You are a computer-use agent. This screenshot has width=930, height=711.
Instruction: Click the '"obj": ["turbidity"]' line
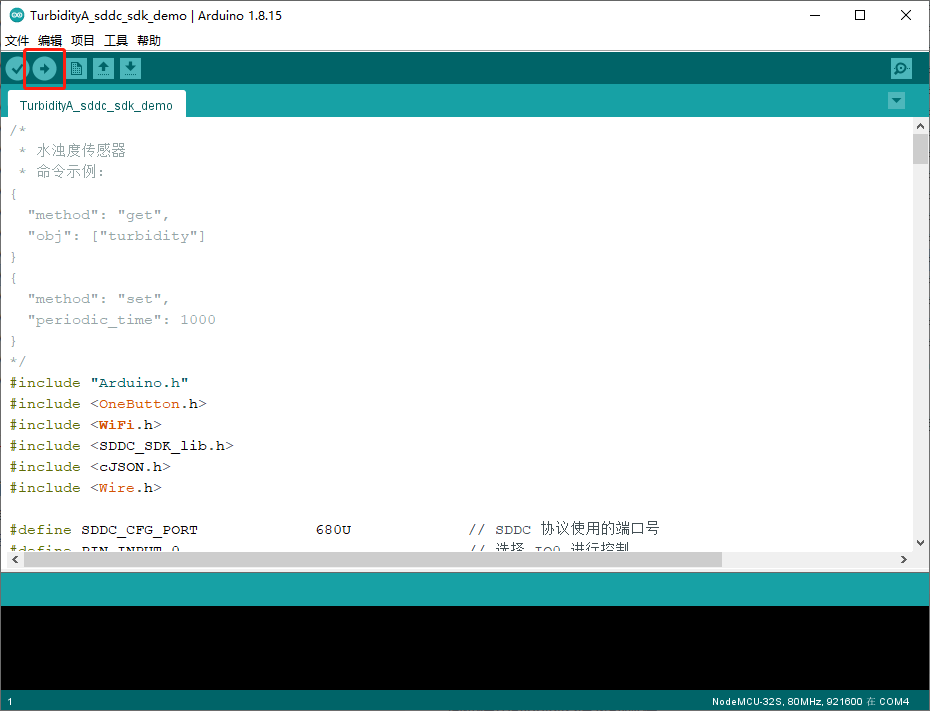point(116,236)
